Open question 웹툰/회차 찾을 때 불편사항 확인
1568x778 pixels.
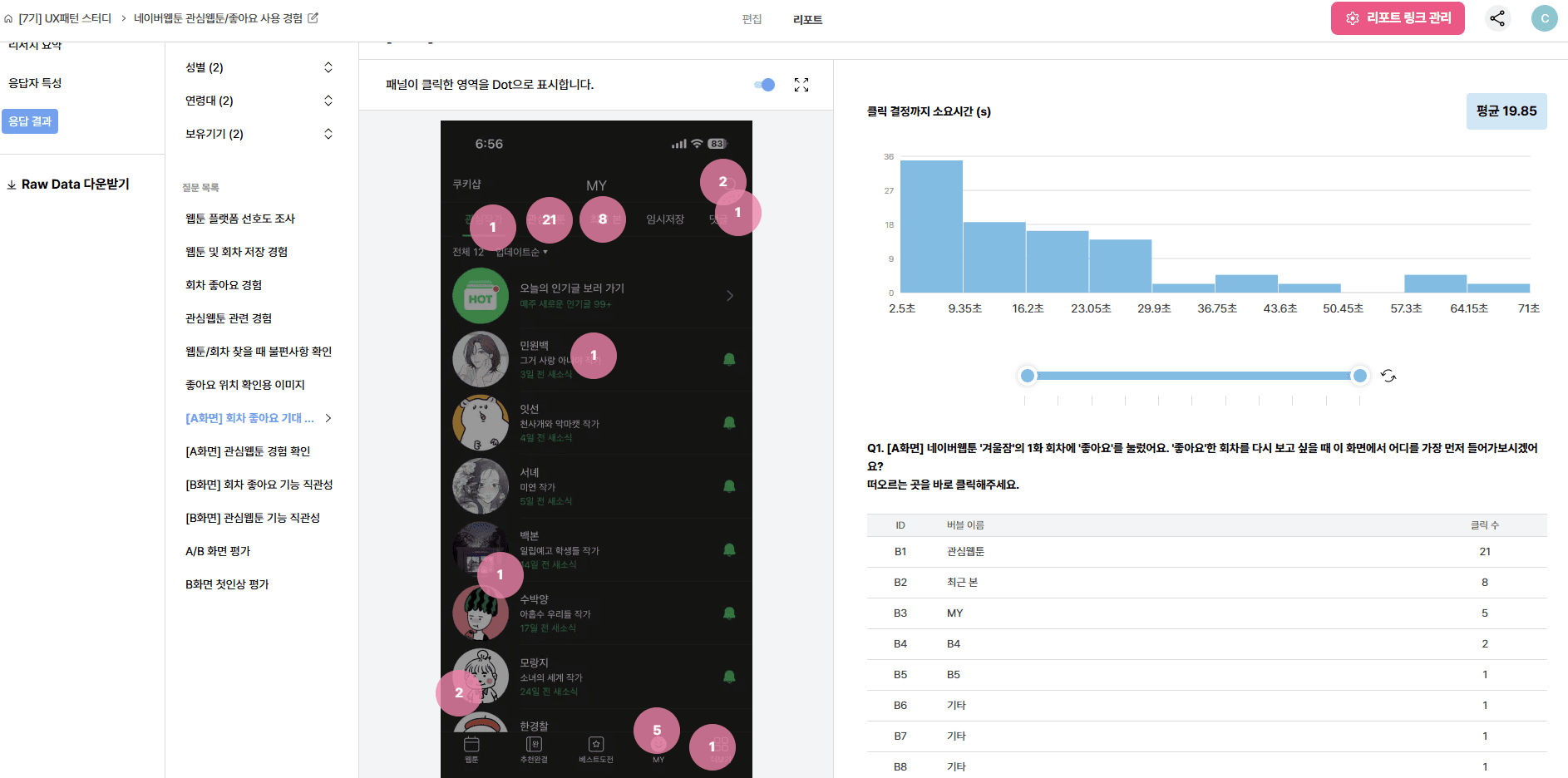(x=259, y=352)
